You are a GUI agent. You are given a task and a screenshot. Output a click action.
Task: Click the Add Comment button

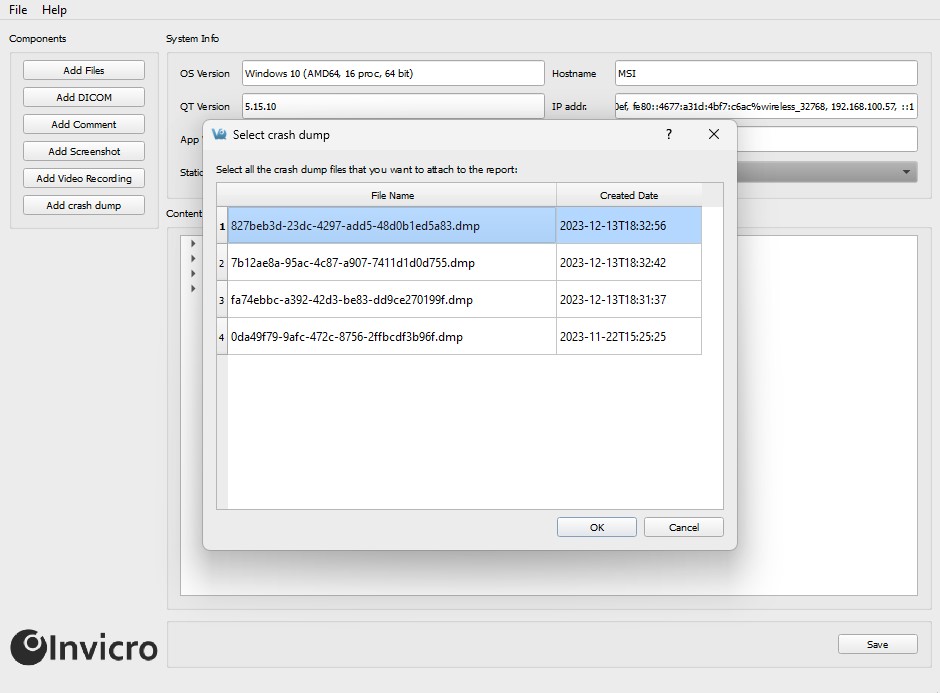click(x=84, y=124)
